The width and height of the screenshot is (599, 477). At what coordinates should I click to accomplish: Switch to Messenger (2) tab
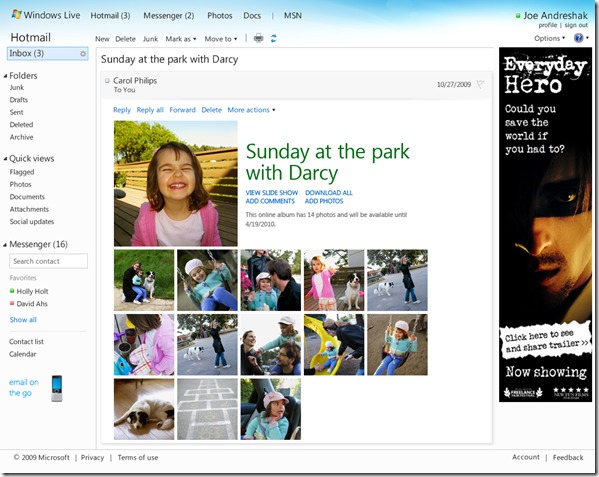tap(168, 16)
